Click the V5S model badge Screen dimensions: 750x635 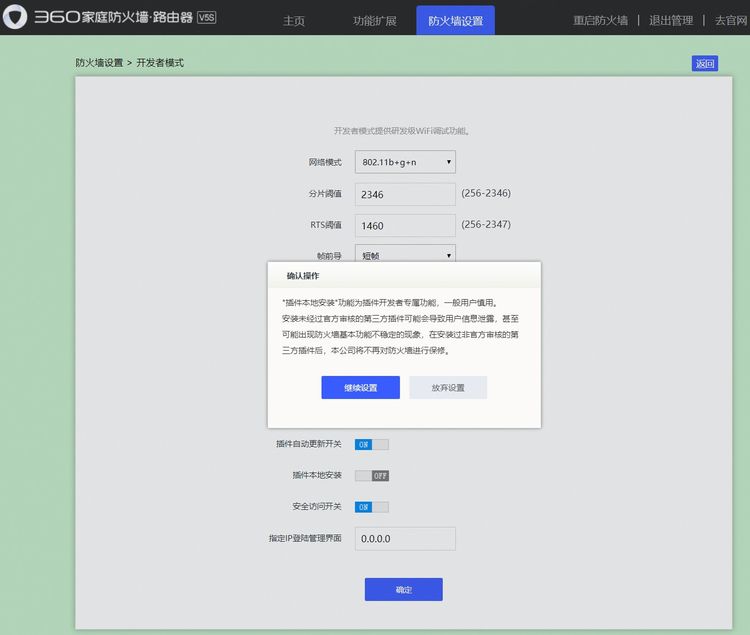coord(207,18)
